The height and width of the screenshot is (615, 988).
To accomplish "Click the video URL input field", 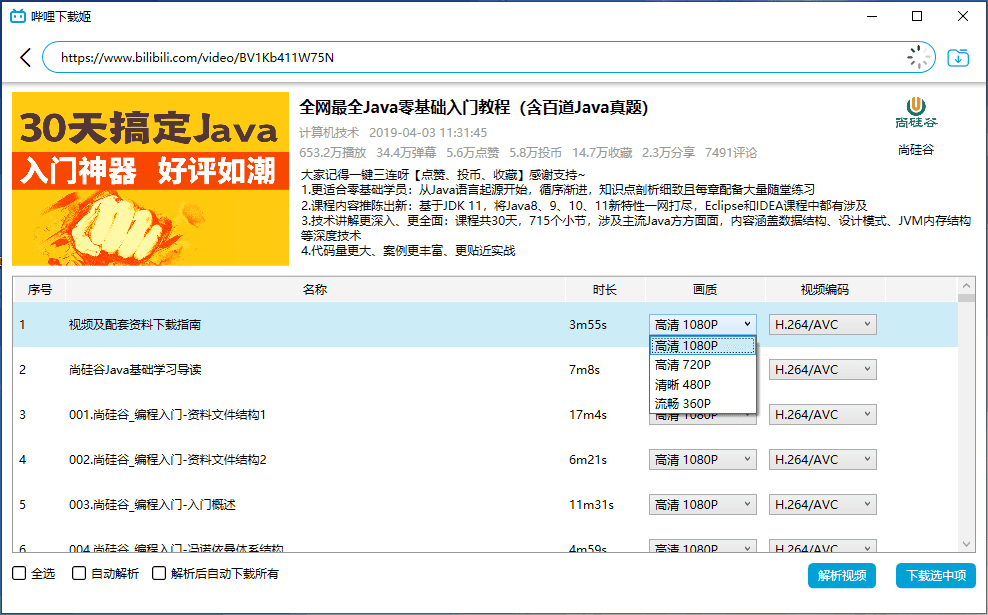I will click(488, 57).
